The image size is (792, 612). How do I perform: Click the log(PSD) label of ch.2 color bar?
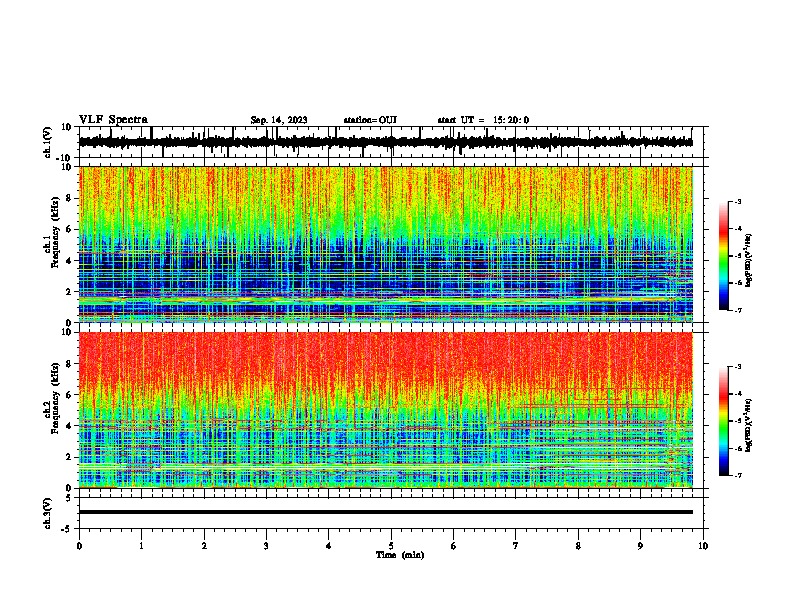[748, 424]
